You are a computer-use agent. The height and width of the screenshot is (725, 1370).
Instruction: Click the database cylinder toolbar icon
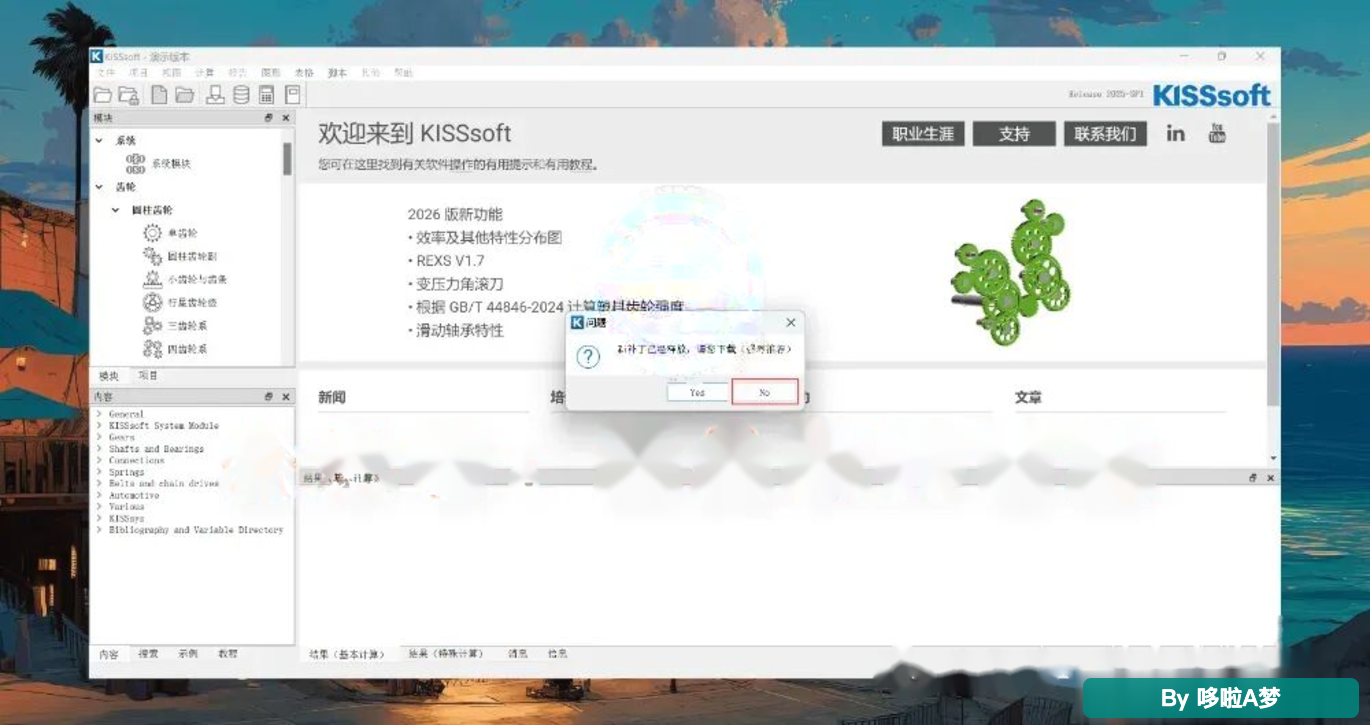241,95
